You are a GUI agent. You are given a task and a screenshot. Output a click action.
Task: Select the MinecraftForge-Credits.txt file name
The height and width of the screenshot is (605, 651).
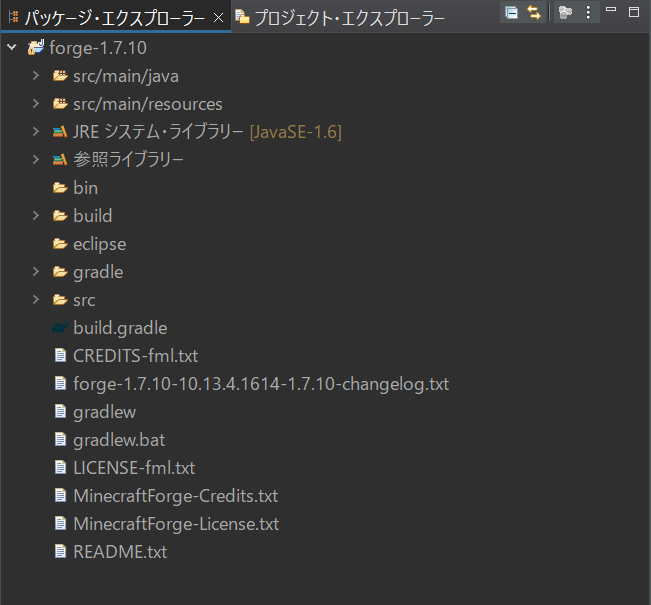point(176,496)
